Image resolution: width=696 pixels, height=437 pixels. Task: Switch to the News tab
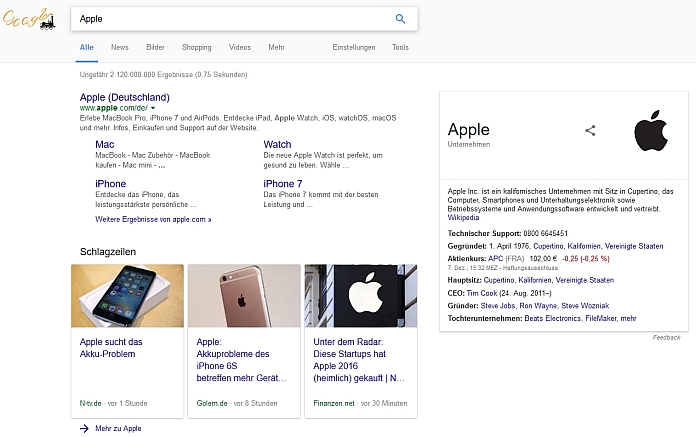(x=120, y=47)
